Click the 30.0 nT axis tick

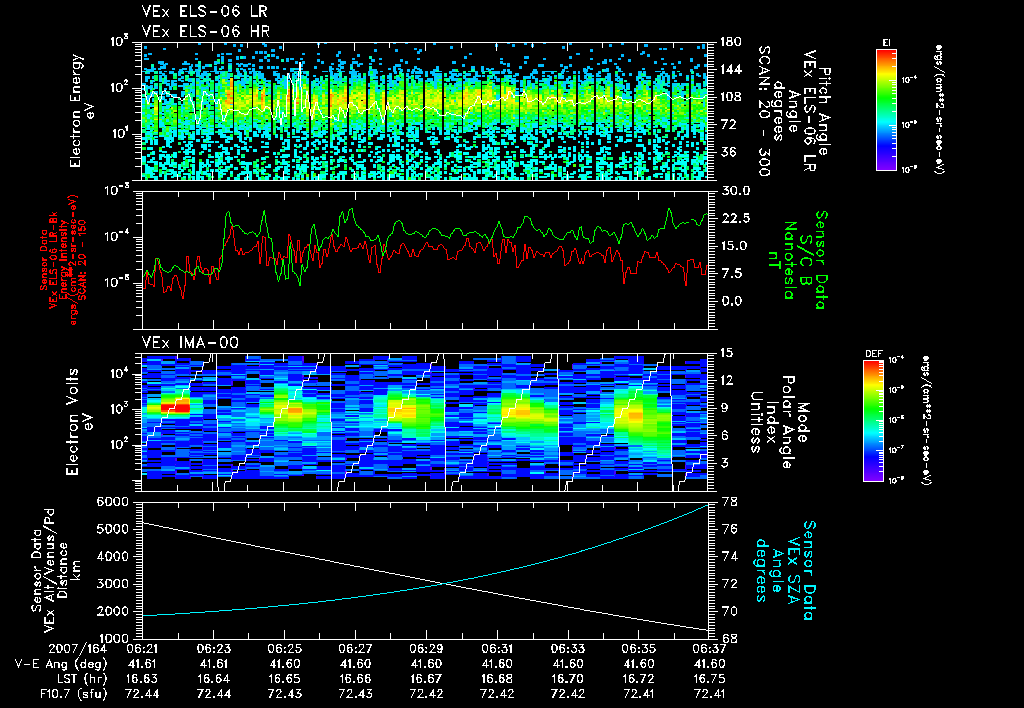tap(735, 191)
